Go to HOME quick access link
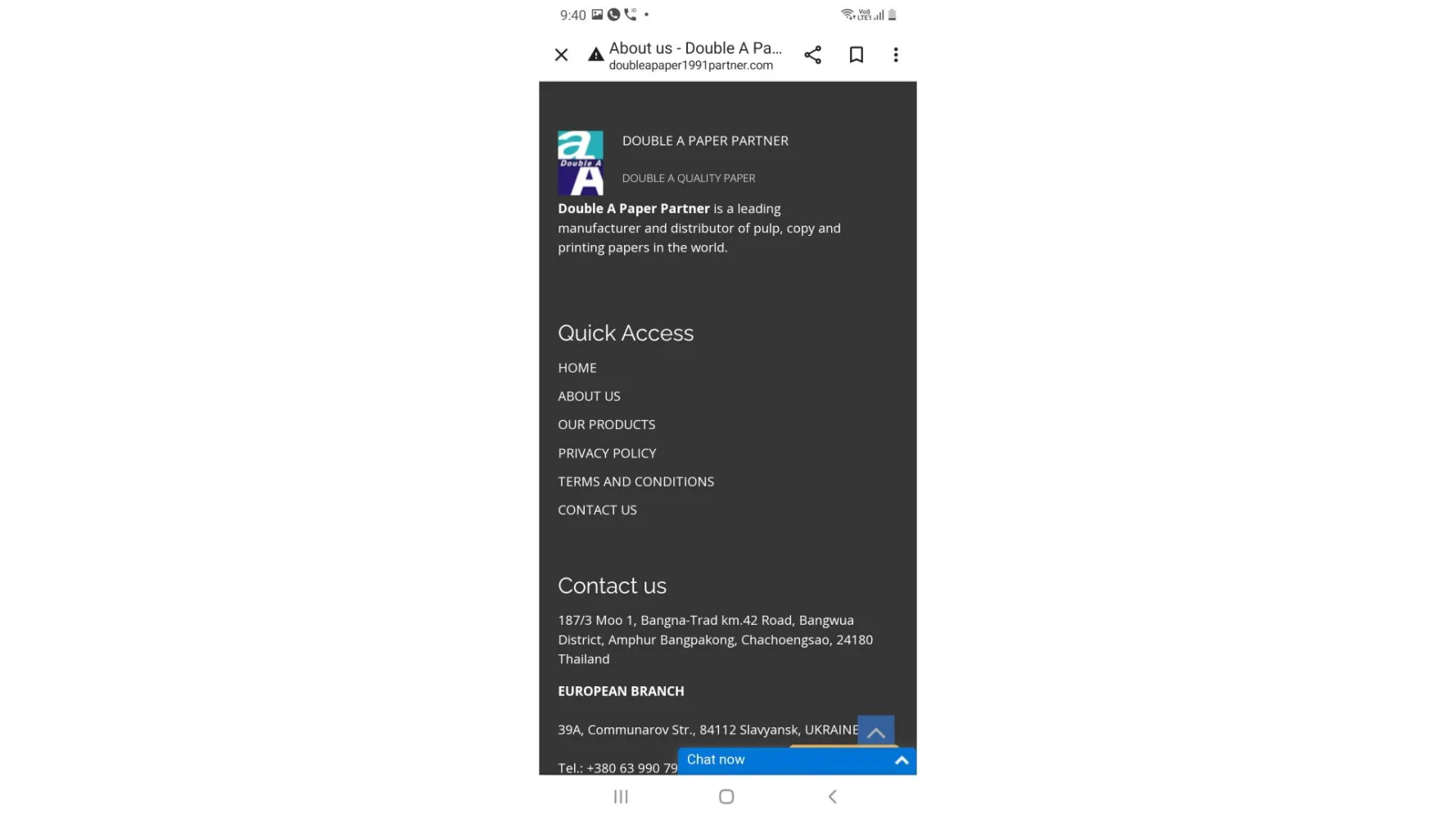1456x819 pixels. (x=577, y=368)
